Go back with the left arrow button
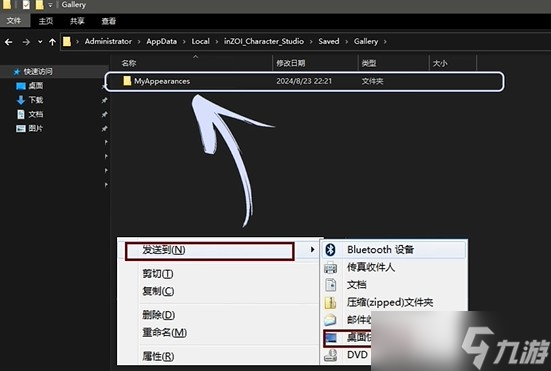551x371 pixels. click(x=9, y=42)
